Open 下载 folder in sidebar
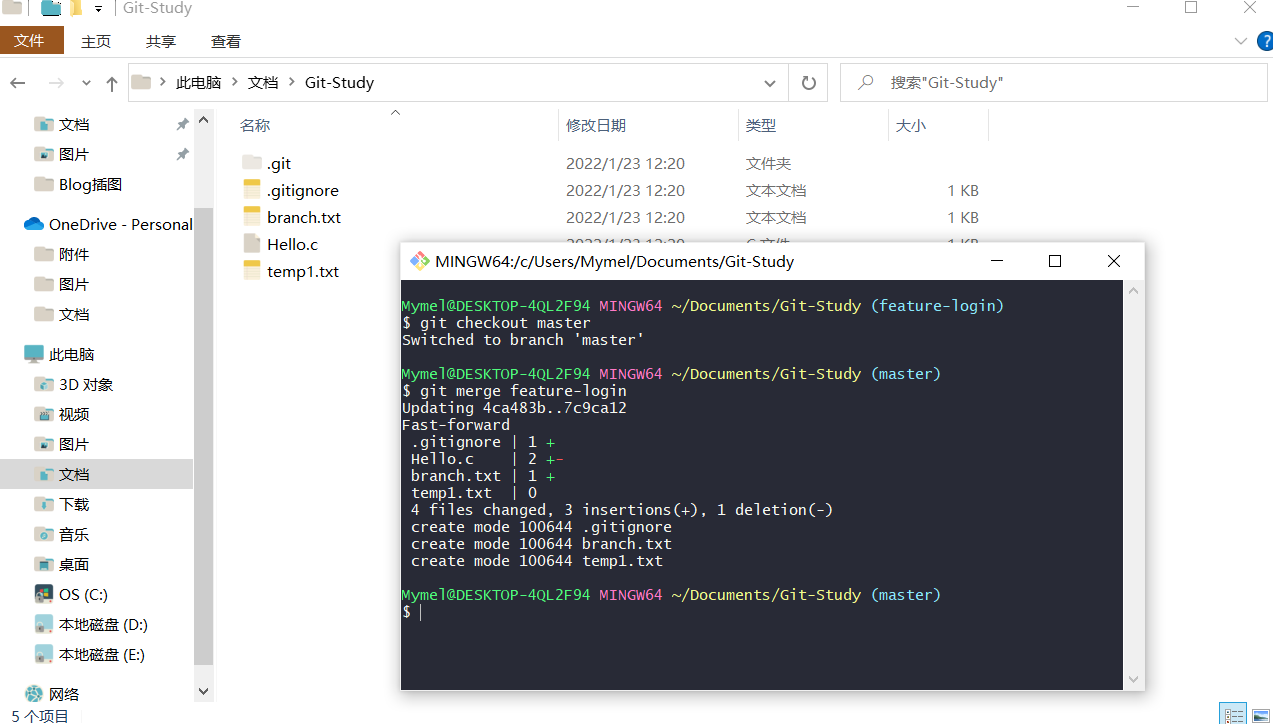 [x=62, y=504]
